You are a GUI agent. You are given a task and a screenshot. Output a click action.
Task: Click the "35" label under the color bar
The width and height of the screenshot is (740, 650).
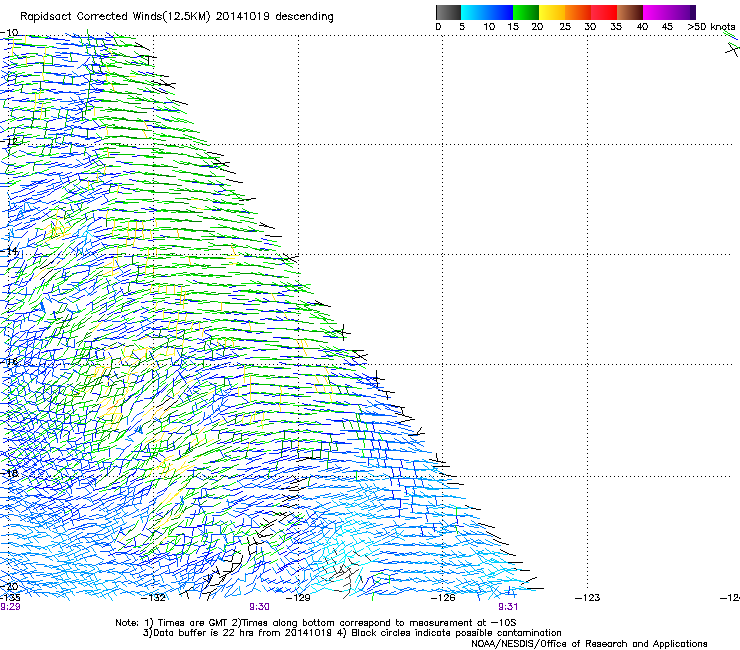pyautogui.click(x=616, y=27)
